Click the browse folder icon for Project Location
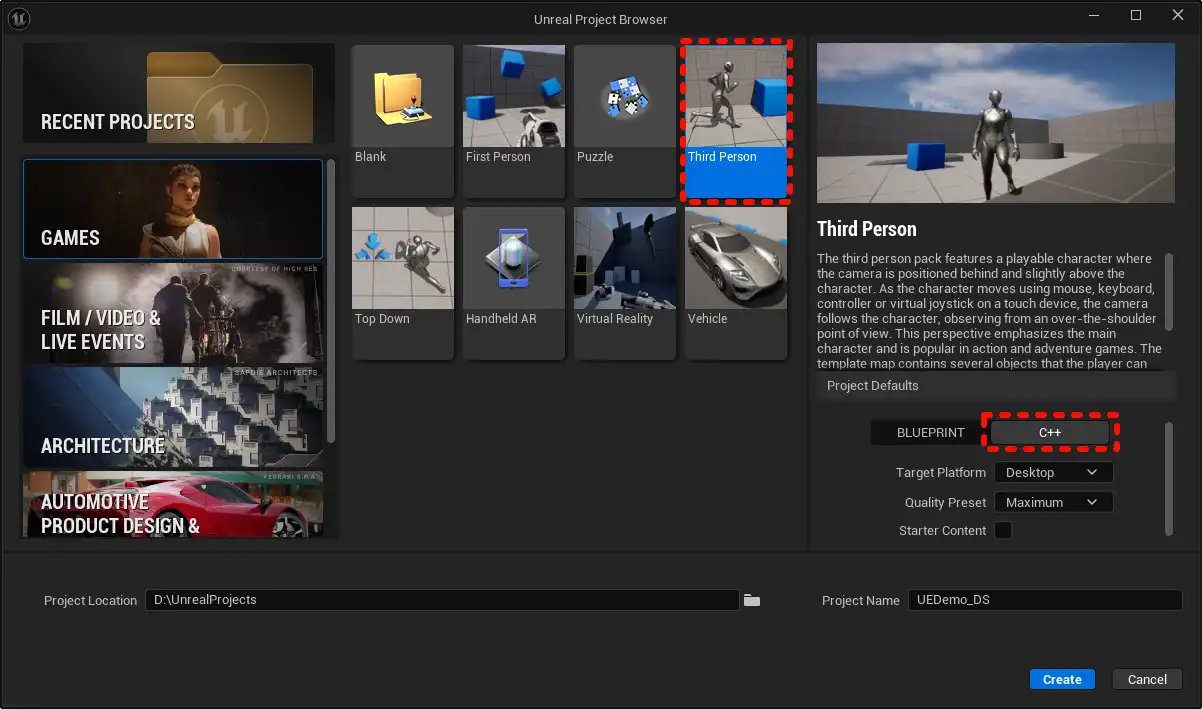 pos(752,600)
